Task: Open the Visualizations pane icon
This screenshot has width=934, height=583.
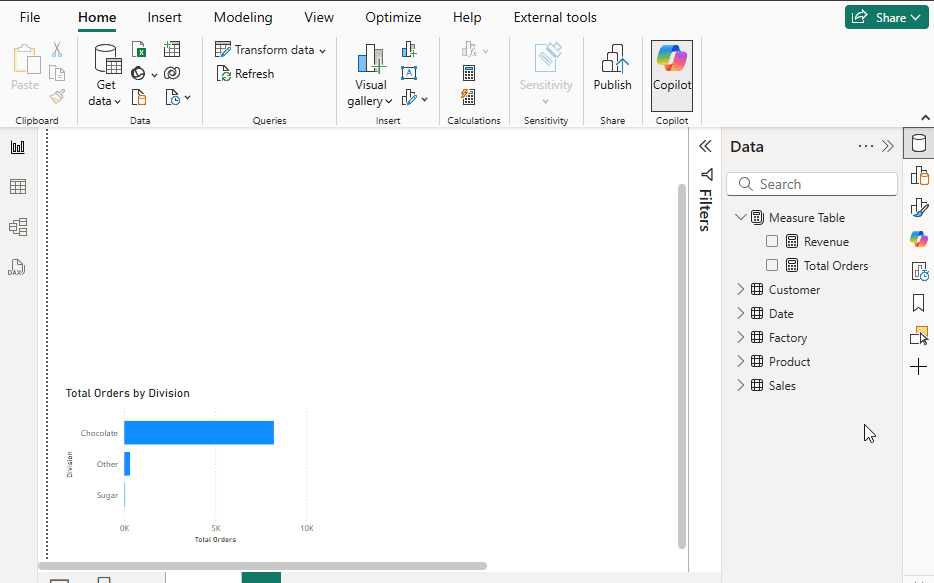Action: [919, 176]
